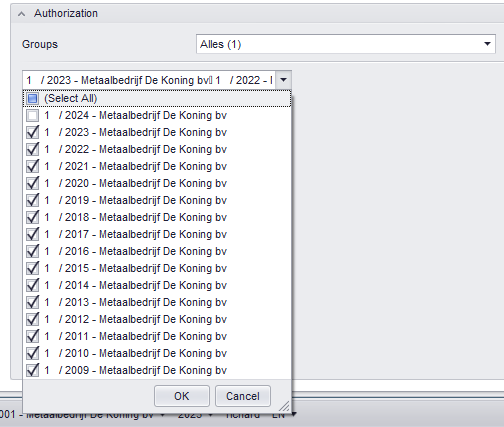Click Cancel to dismiss the list
The height and width of the screenshot is (427, 504).
click(x=243, y=396)
